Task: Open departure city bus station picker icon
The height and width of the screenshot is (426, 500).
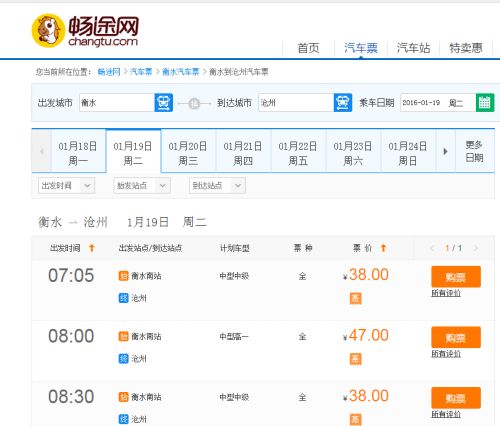Action: [163, 102]
